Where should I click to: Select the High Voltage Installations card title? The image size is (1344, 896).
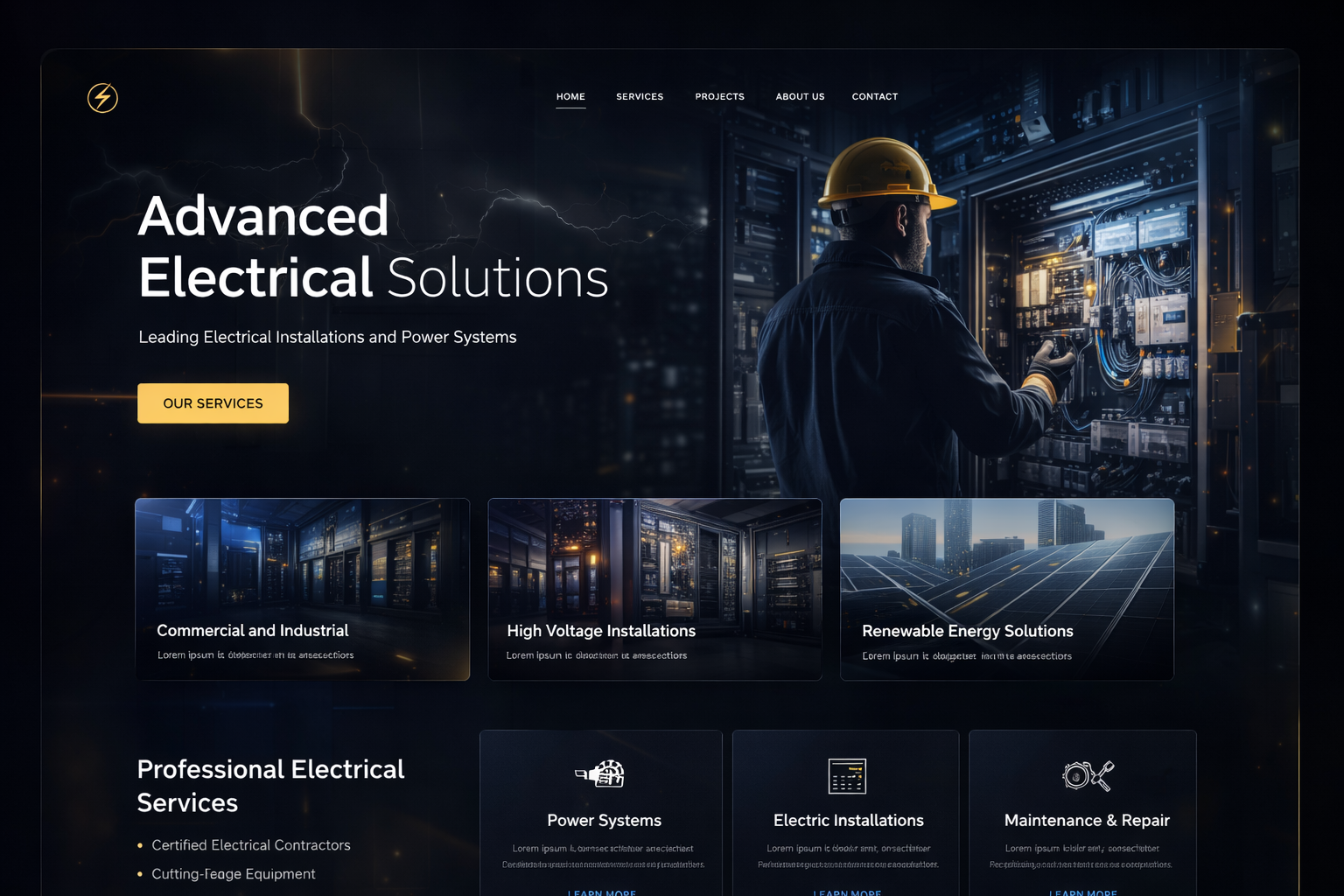pos(601,631)
